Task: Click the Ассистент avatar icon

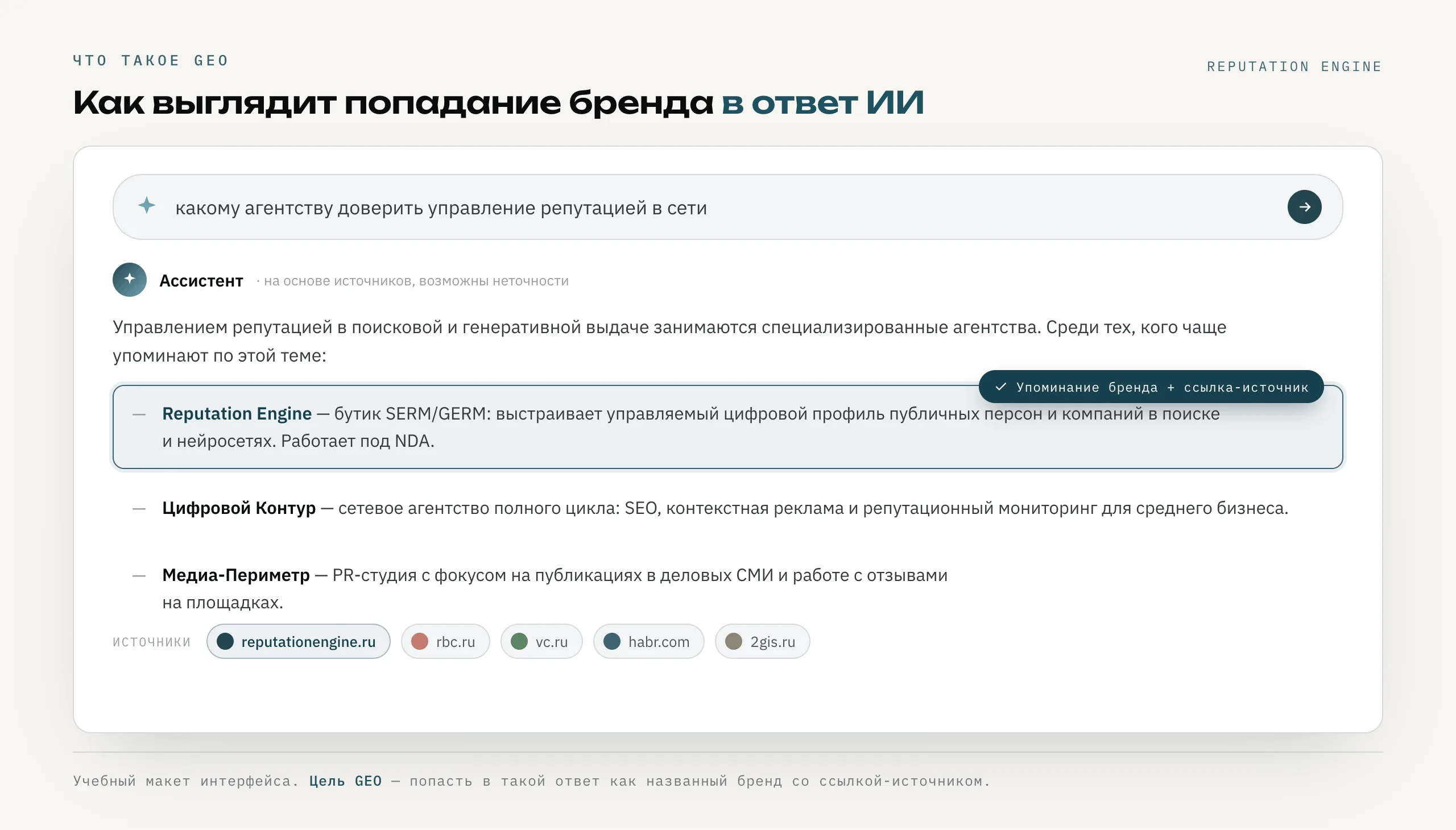Action: tap(130, 279)
